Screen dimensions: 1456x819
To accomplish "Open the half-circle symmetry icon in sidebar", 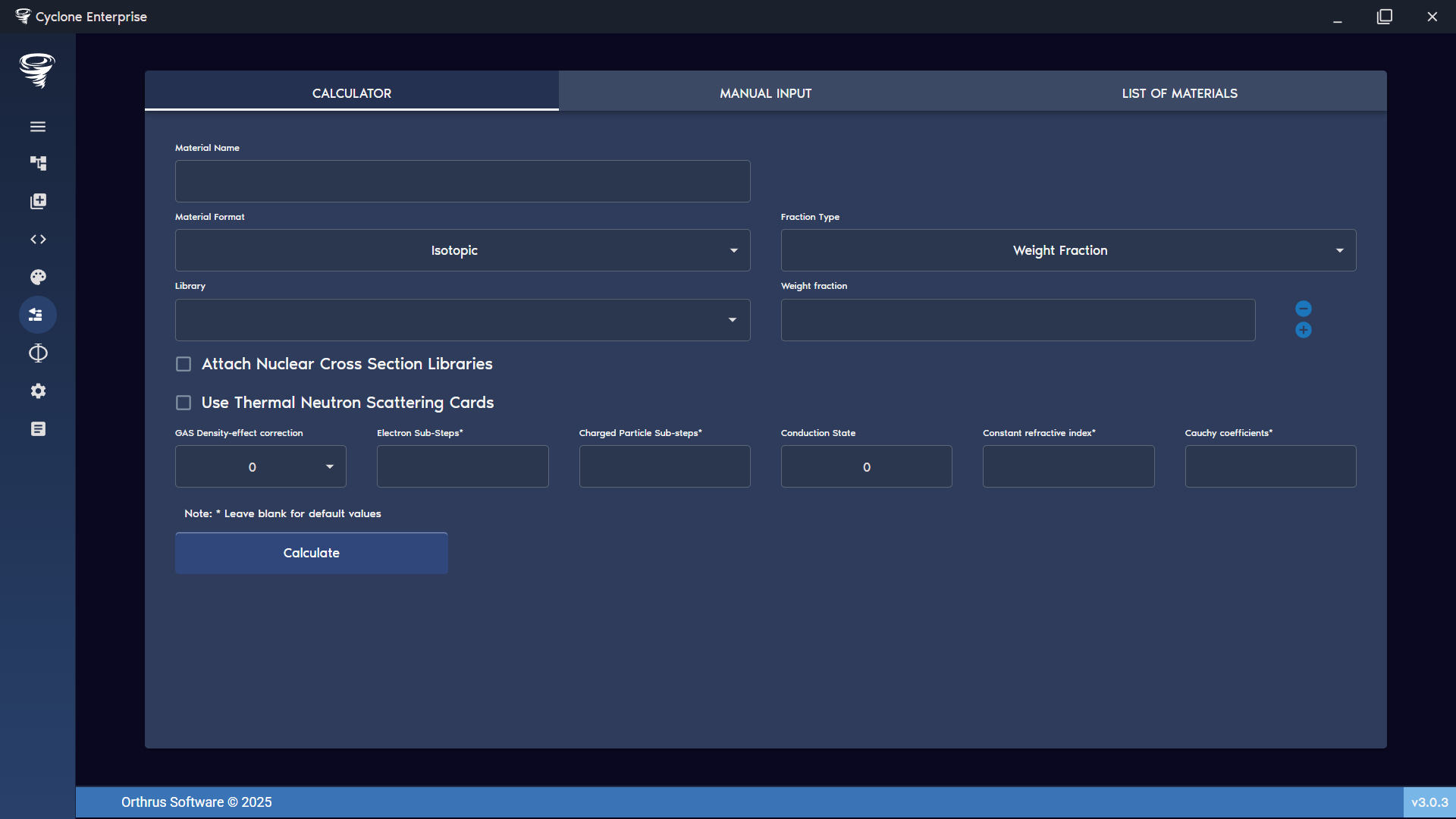I will 38,353.
